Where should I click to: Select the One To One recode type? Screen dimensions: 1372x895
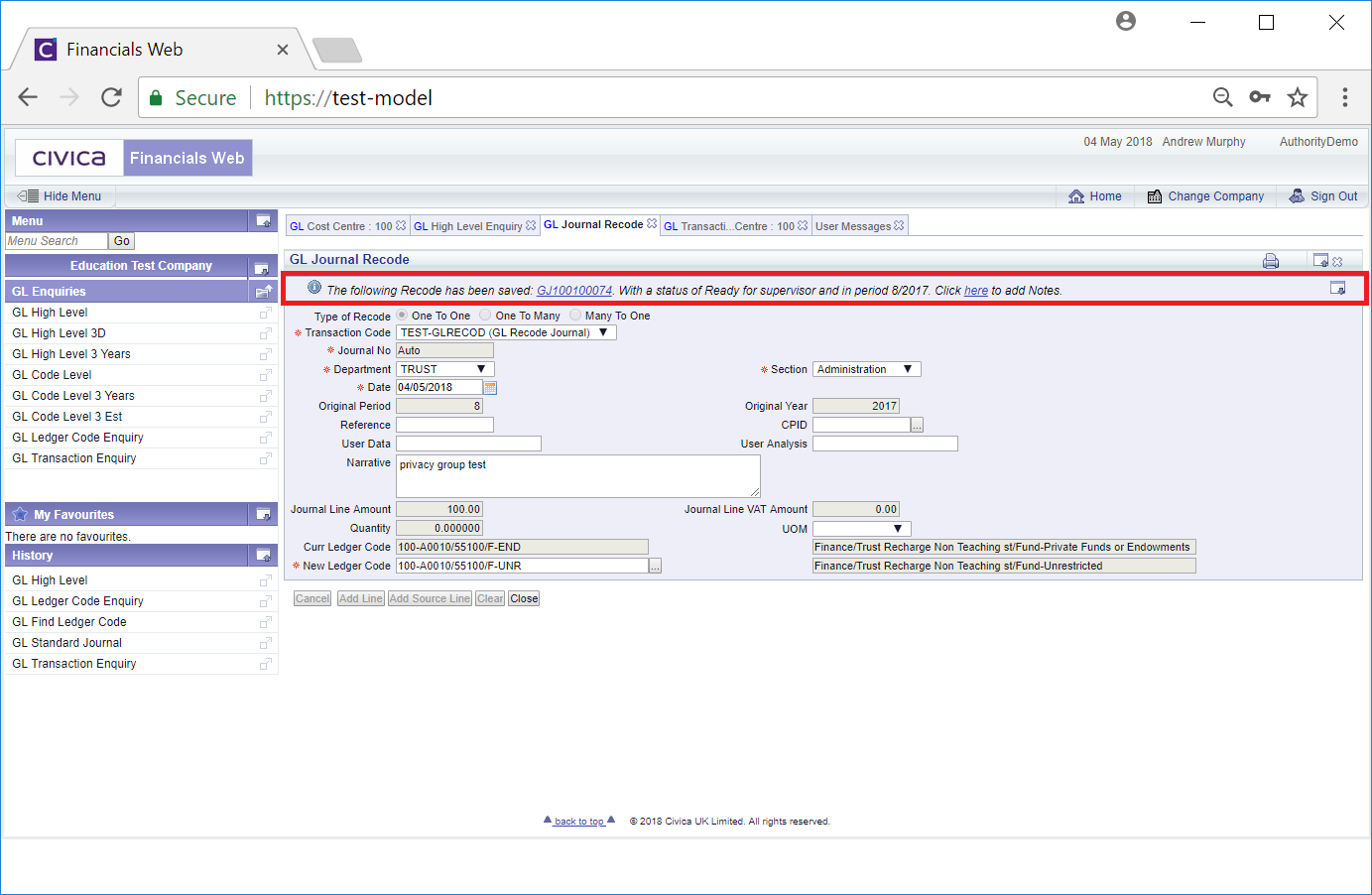[x=402, y=315]
